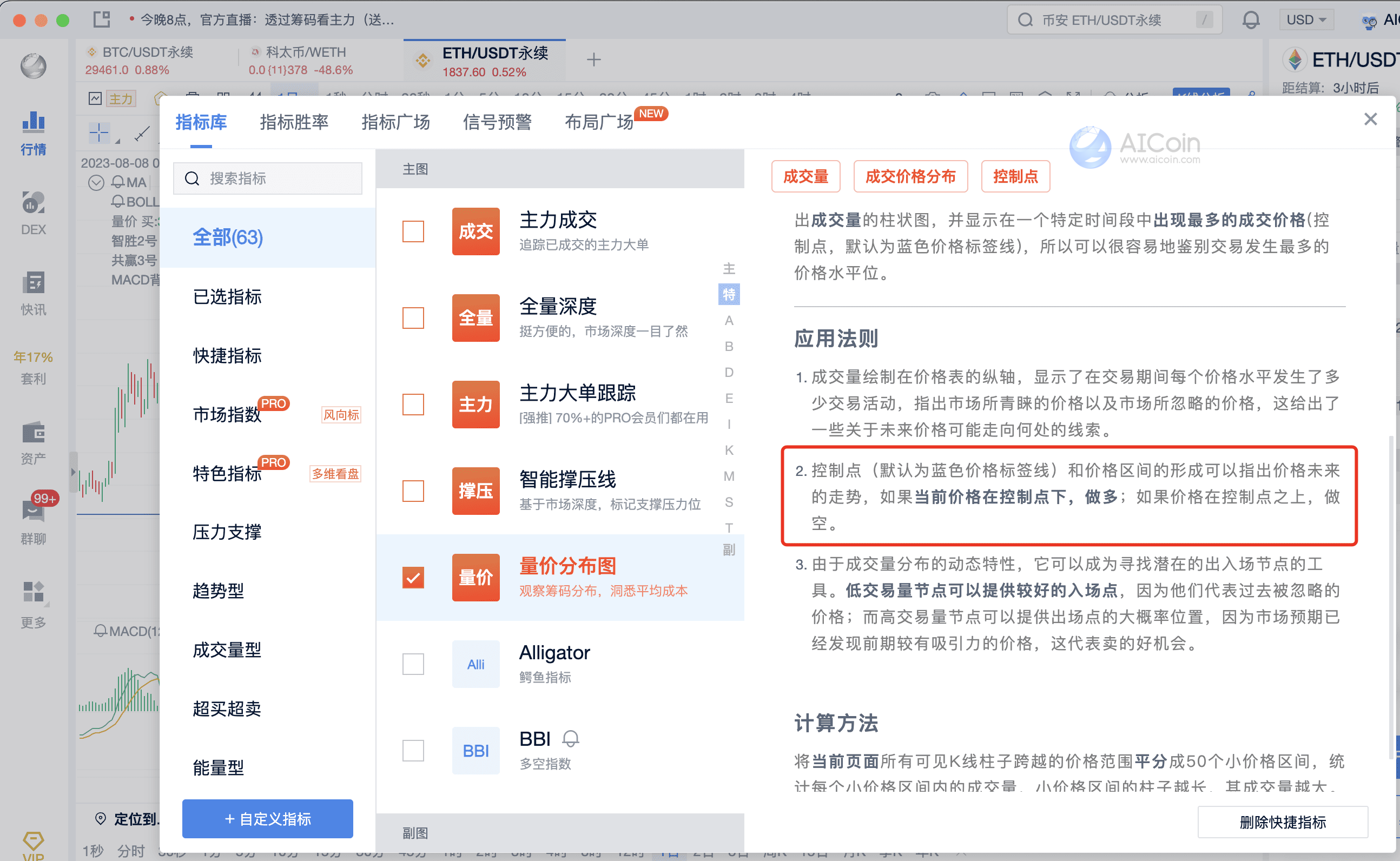This screenshot has width=1400, height=861.
Task: Click the 量价 orange indicator icon
Action: [476, 578]
